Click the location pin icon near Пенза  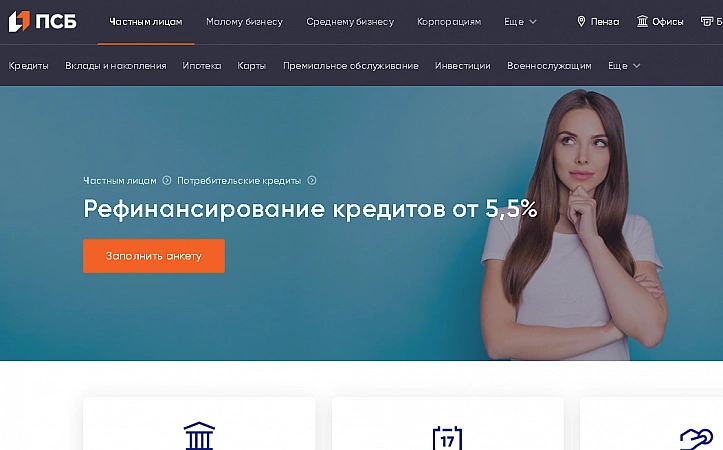581,21
